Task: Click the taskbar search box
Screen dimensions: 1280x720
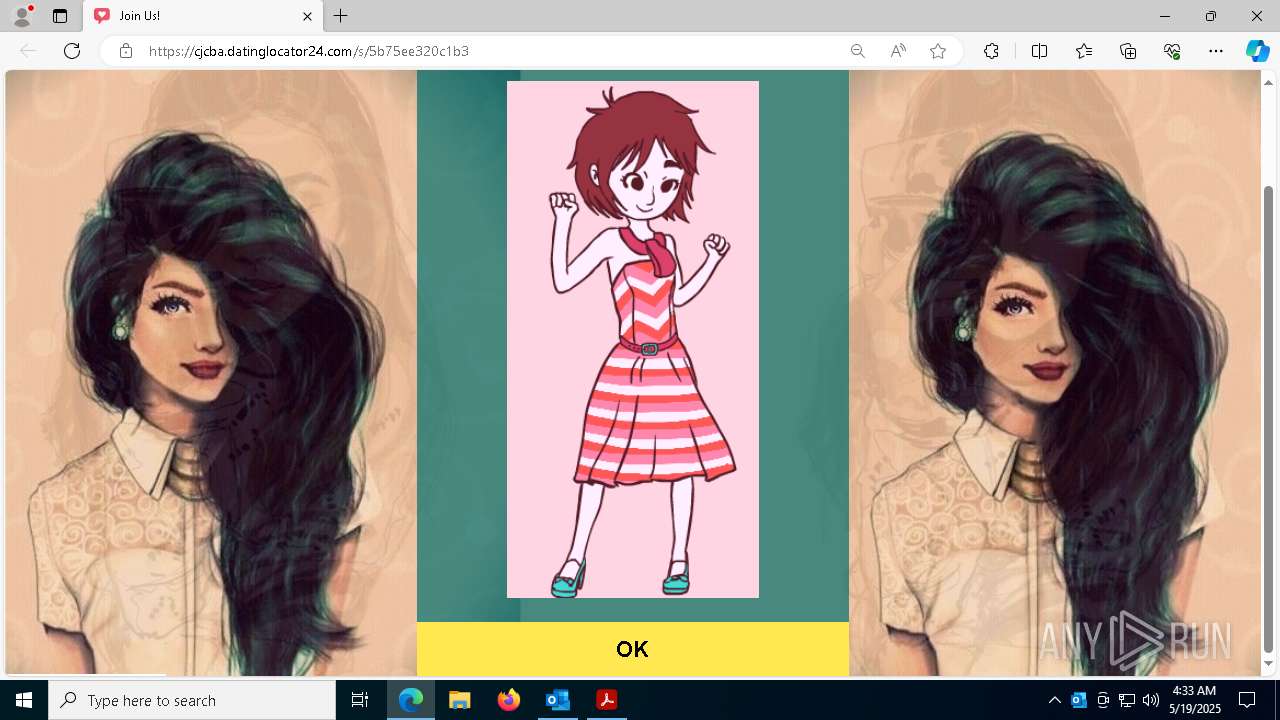Action: point(192,700)
